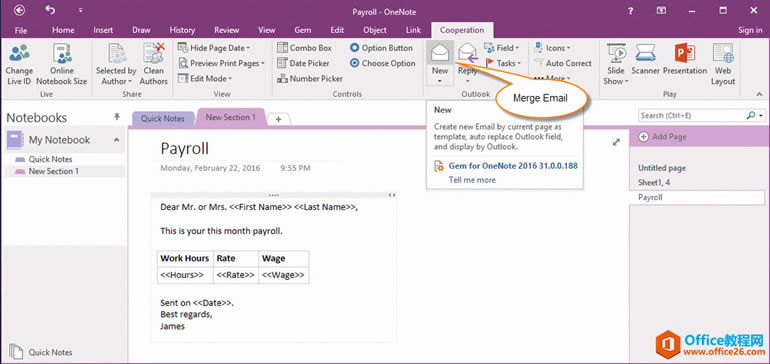Switch to the Home tab

click(63, 30)
